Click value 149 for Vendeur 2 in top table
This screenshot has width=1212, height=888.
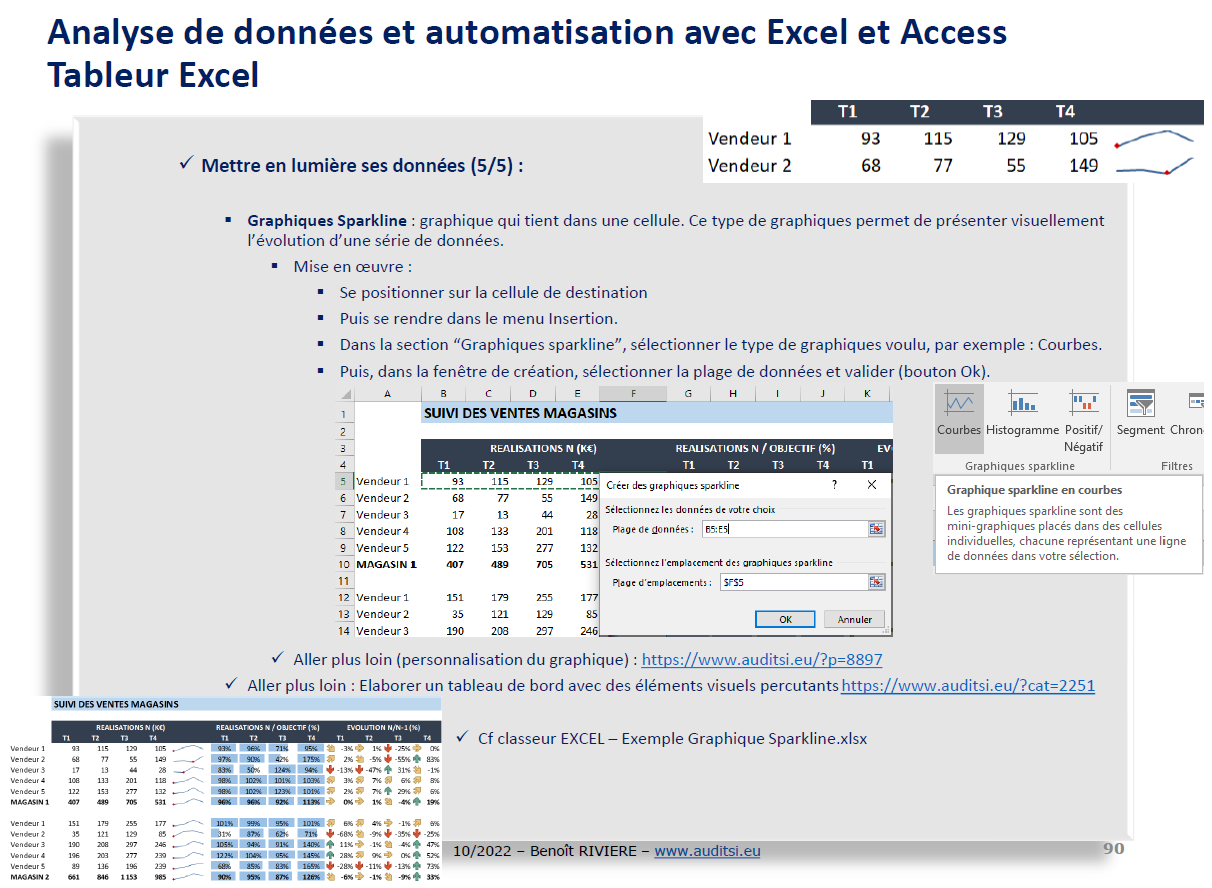pyautogui.click(x=1083, y=166)
